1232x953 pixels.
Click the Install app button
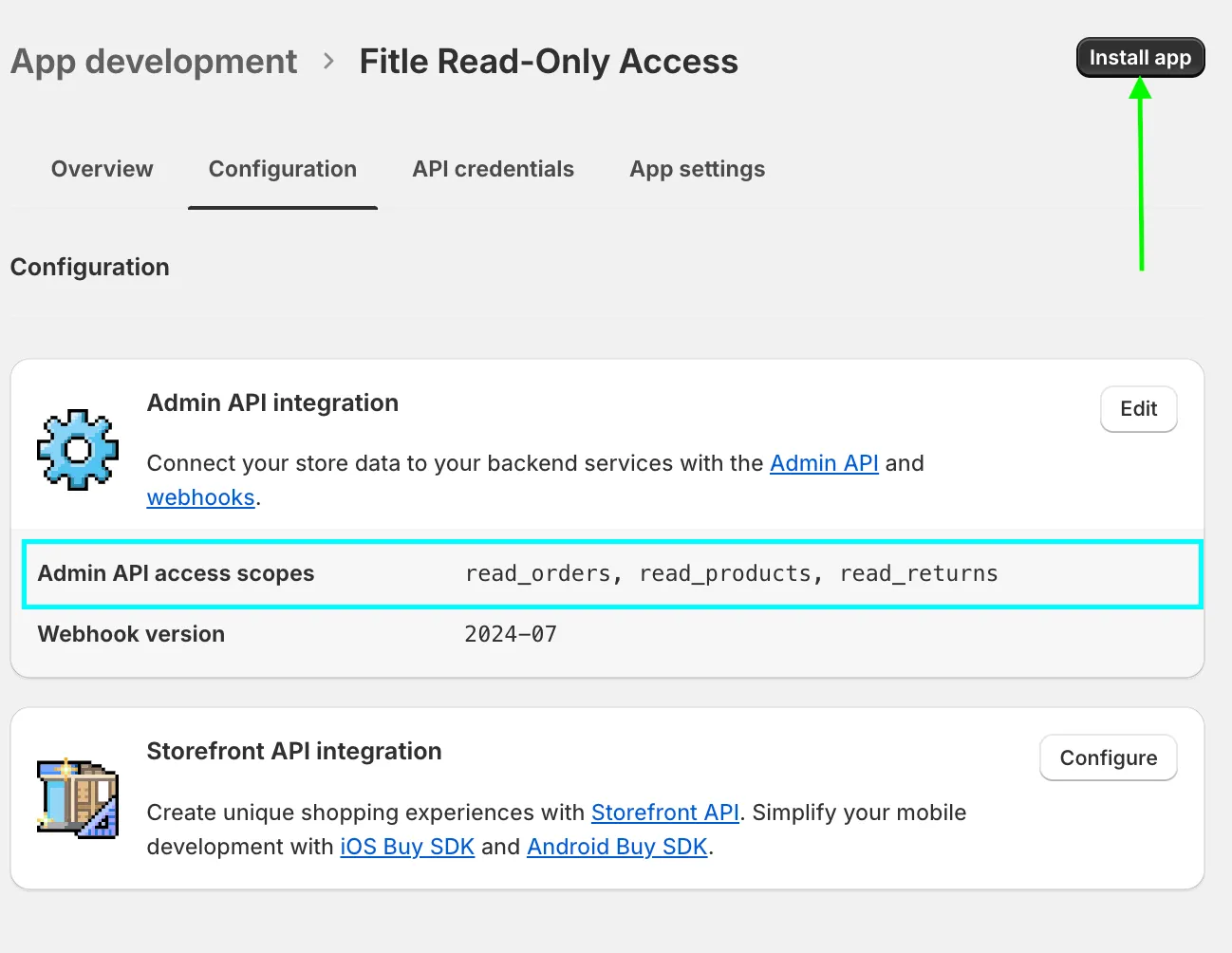click(x=1140, y=58)
